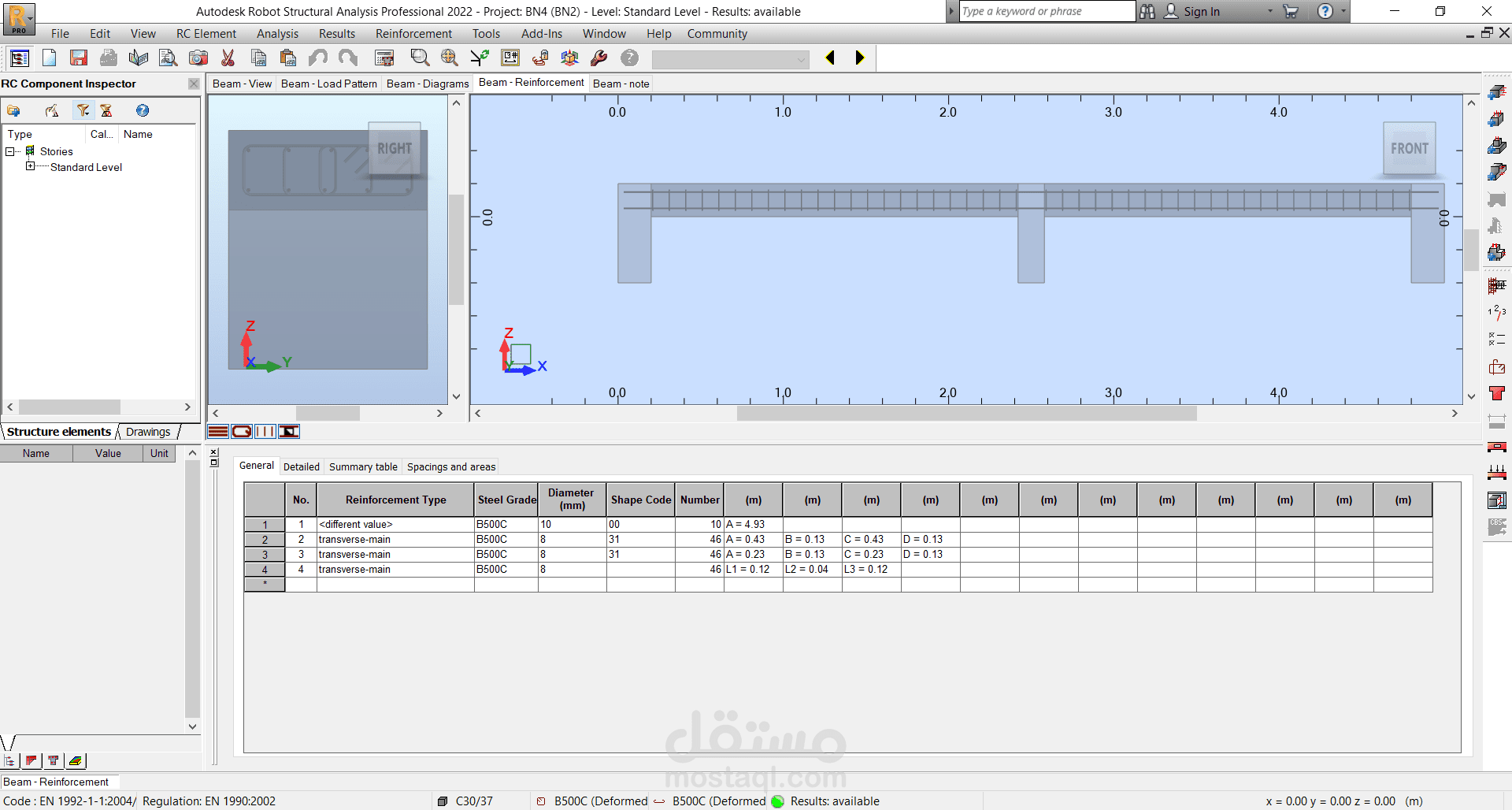Open the Analysis menu
Viewport: 1512px width, 810px height.
click(x=277, y=33)
